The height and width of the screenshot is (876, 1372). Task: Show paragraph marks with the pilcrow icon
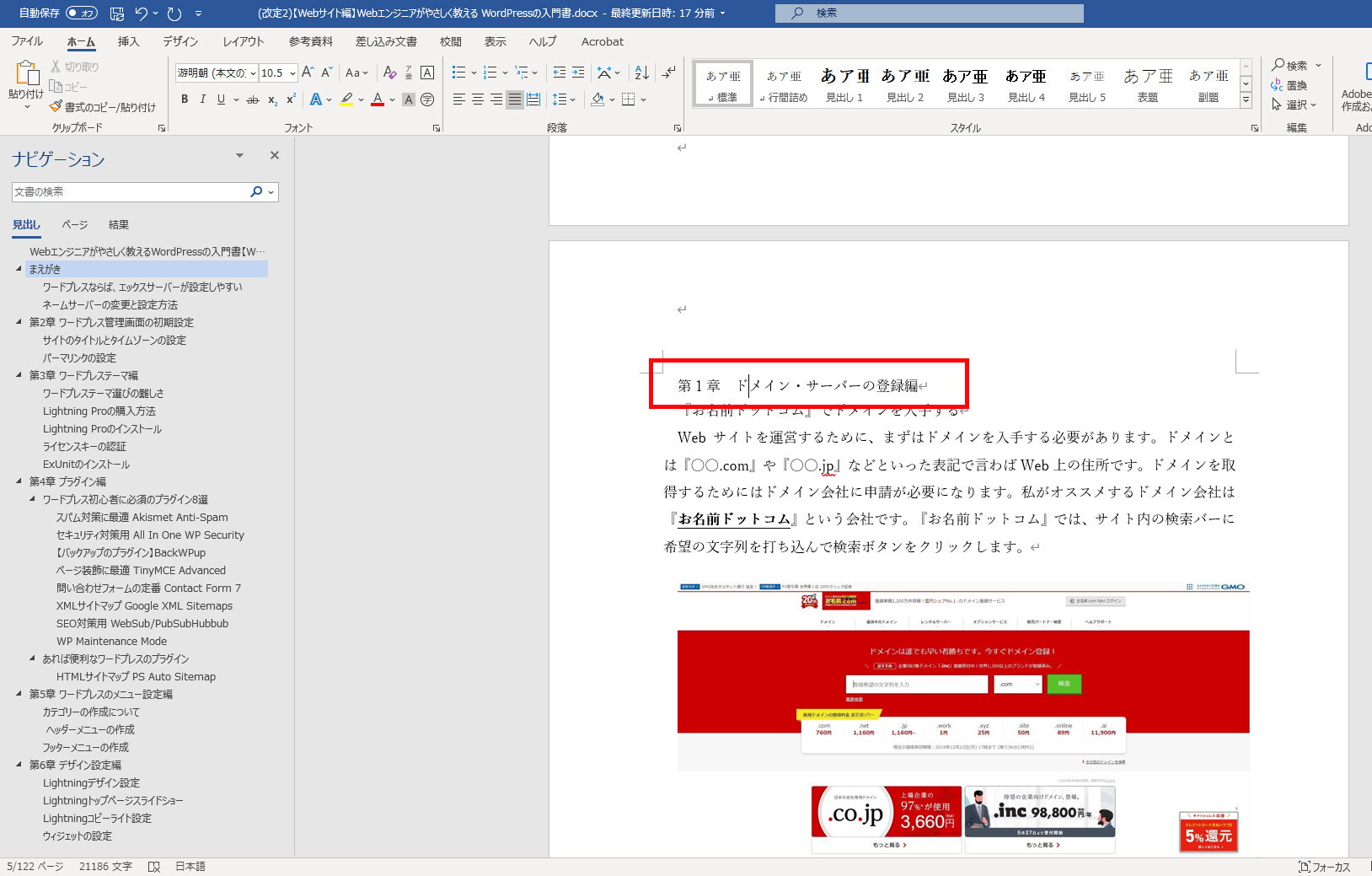point(668,73)
